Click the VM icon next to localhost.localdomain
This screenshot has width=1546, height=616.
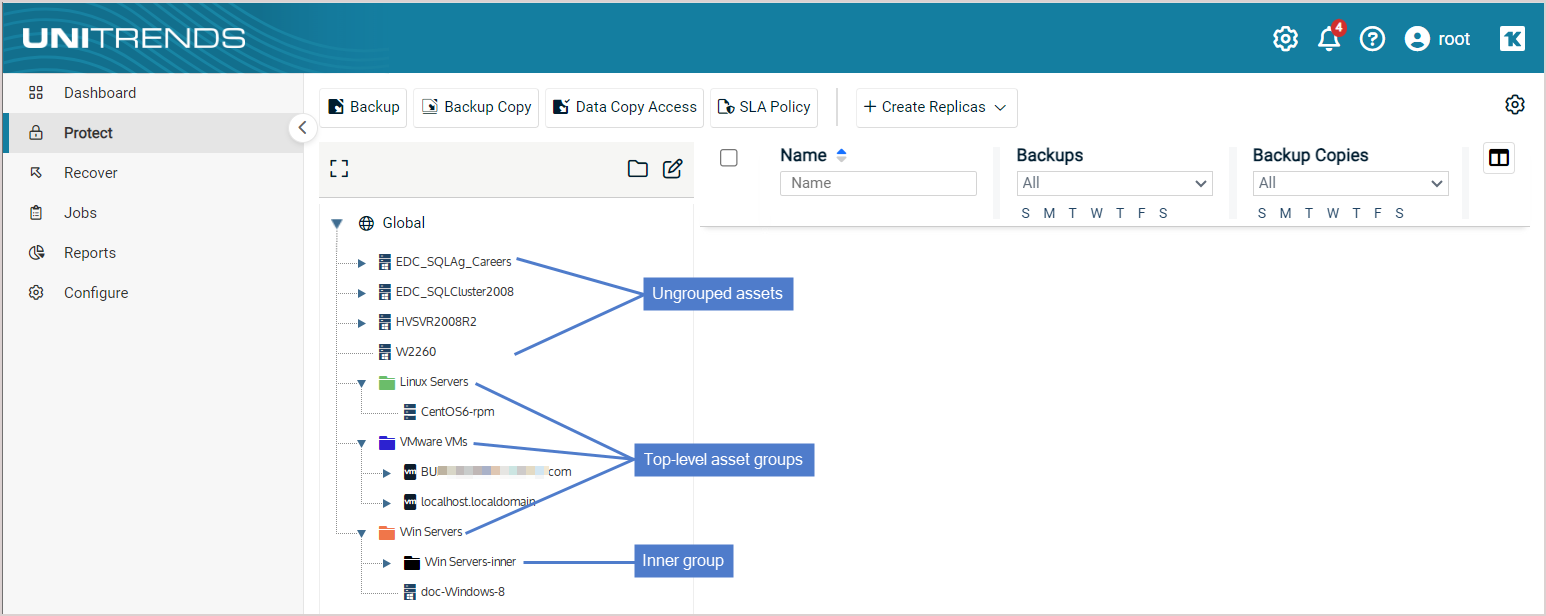point(410,501)
